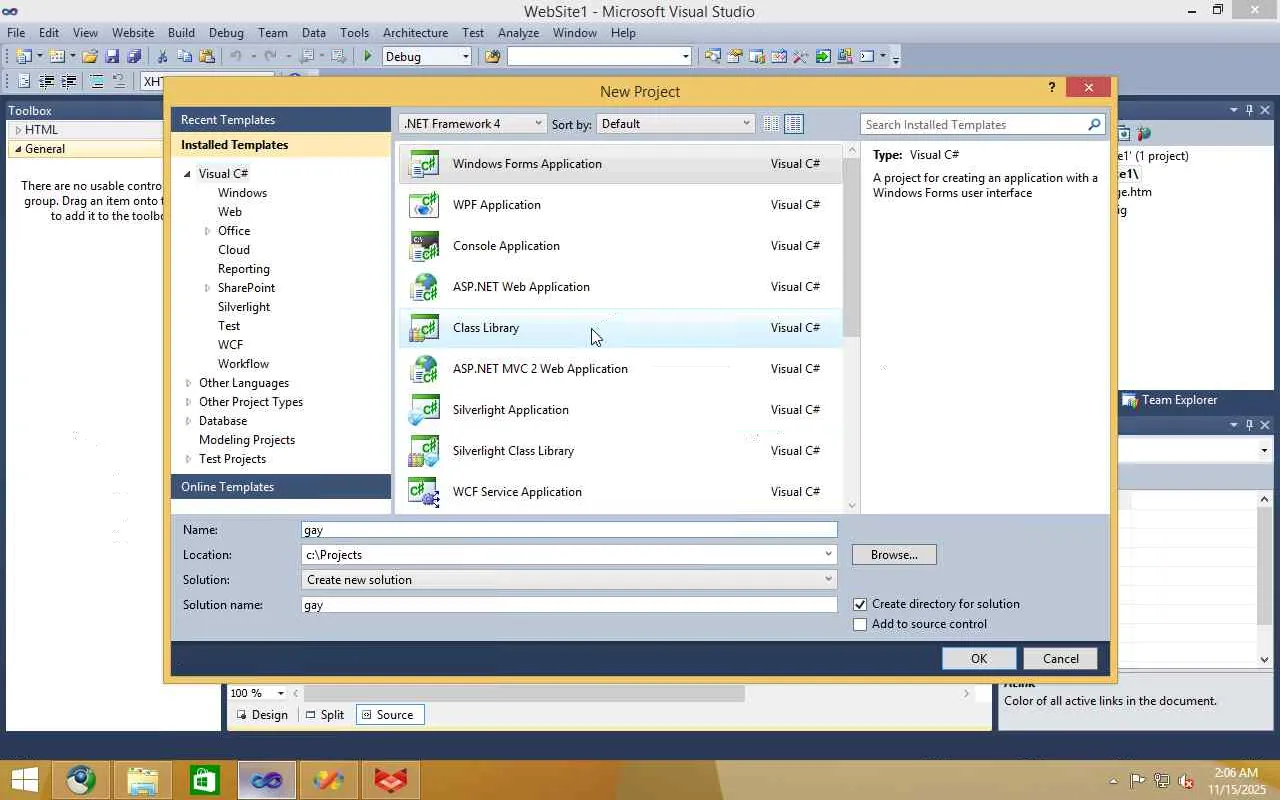
Task: Switch templates list to small icons view
Action: [771, 124]
